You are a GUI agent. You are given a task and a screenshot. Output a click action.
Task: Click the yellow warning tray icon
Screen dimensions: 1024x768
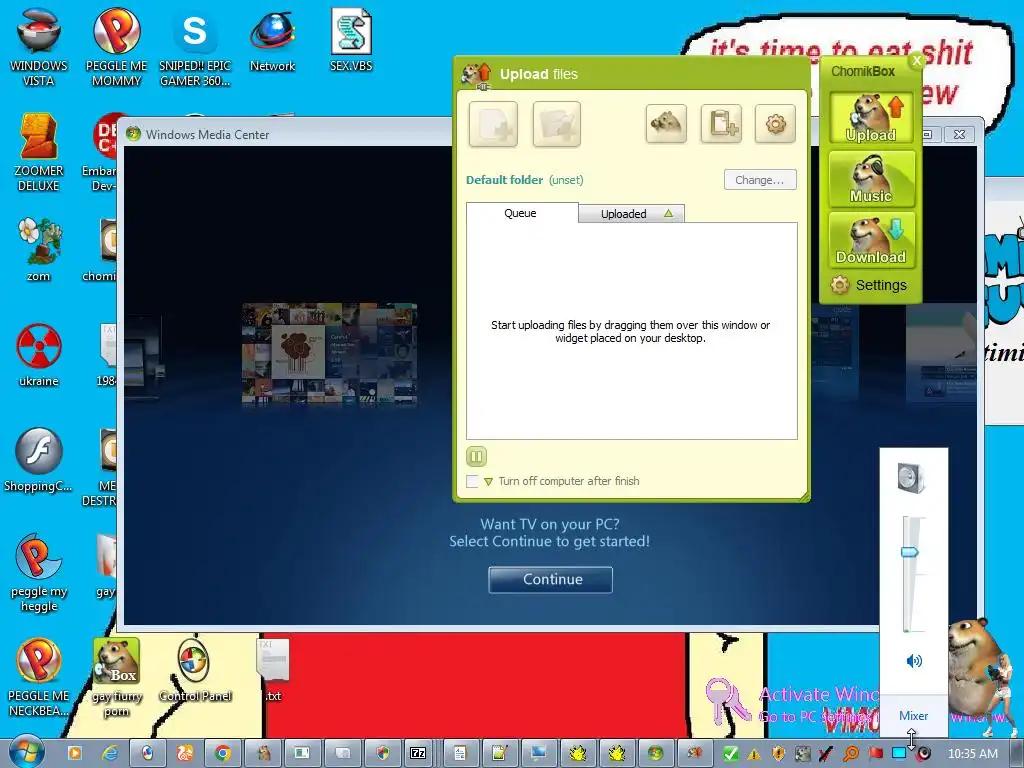(754, 754)
